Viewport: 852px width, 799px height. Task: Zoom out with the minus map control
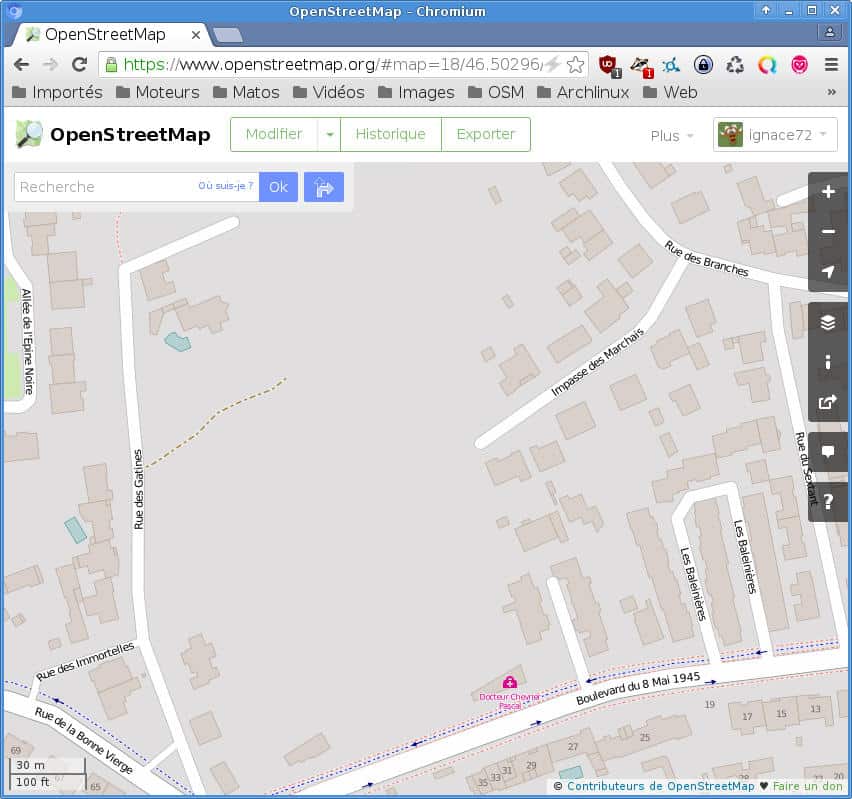pos(828,232)
